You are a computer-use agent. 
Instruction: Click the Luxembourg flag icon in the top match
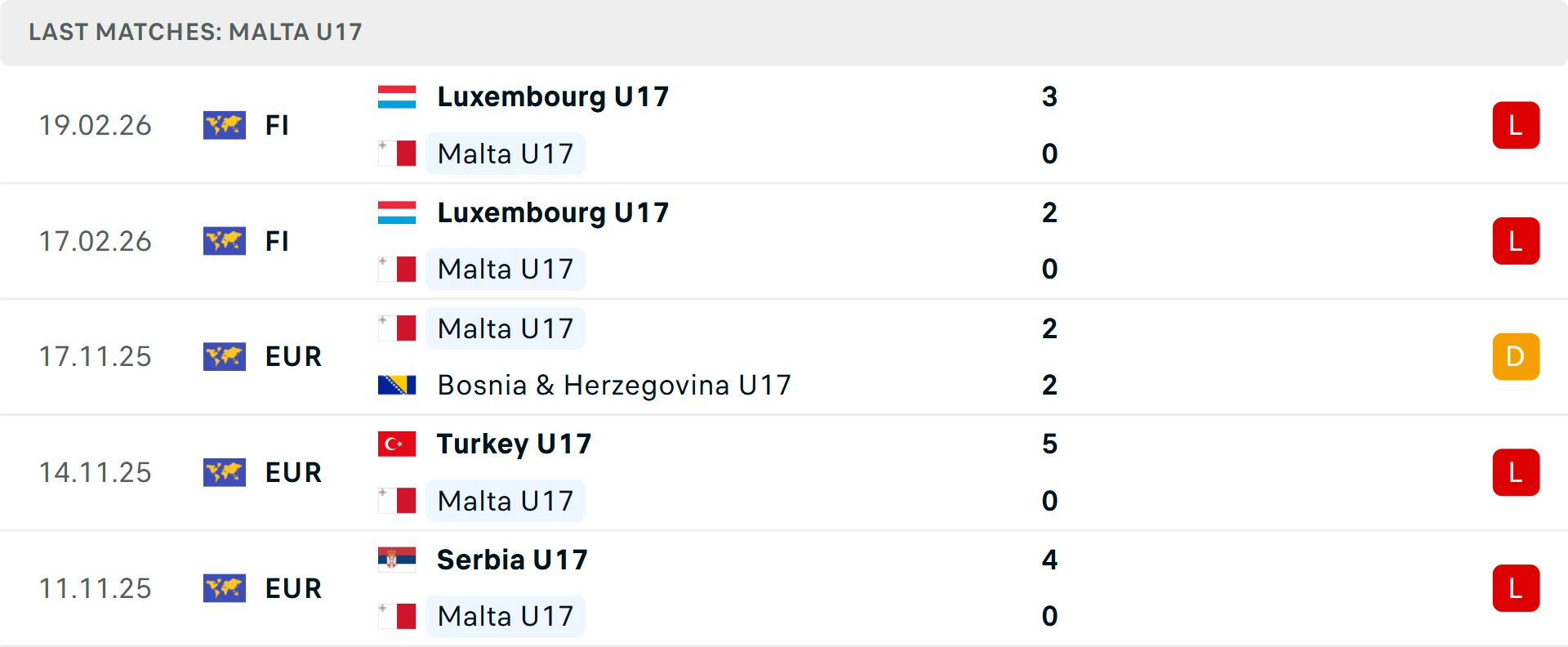(x=397, y=95)
